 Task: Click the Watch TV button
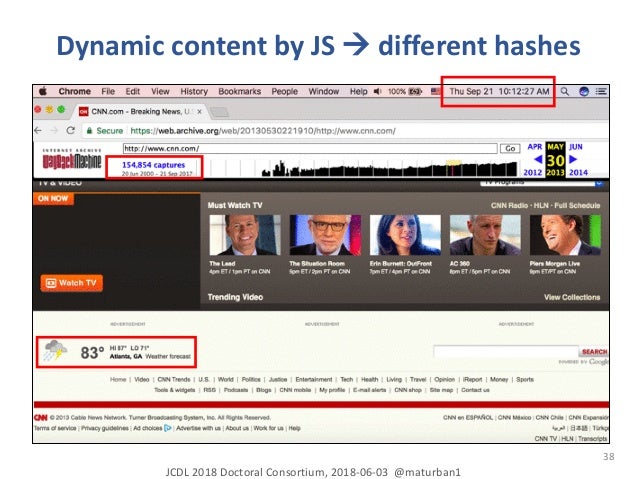tap(72, 283)
